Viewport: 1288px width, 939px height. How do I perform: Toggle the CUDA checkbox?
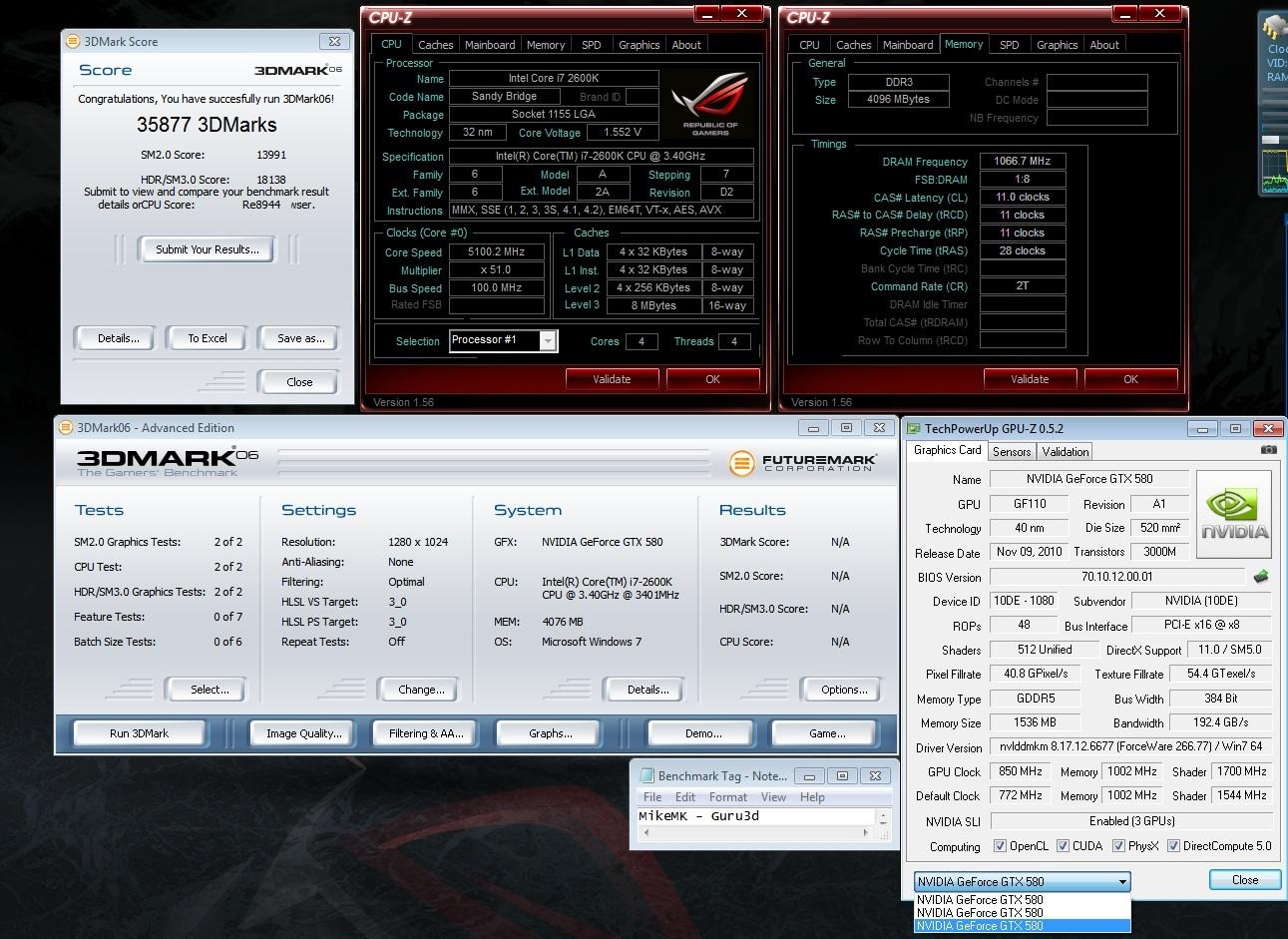click(x=1063, y=846)
